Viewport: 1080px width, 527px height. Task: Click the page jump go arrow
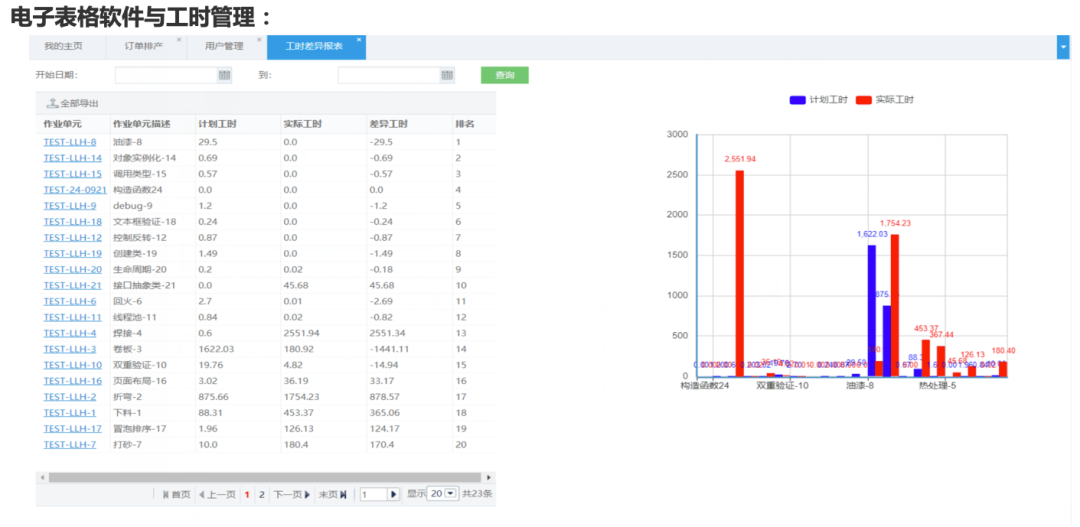point(394,495)
